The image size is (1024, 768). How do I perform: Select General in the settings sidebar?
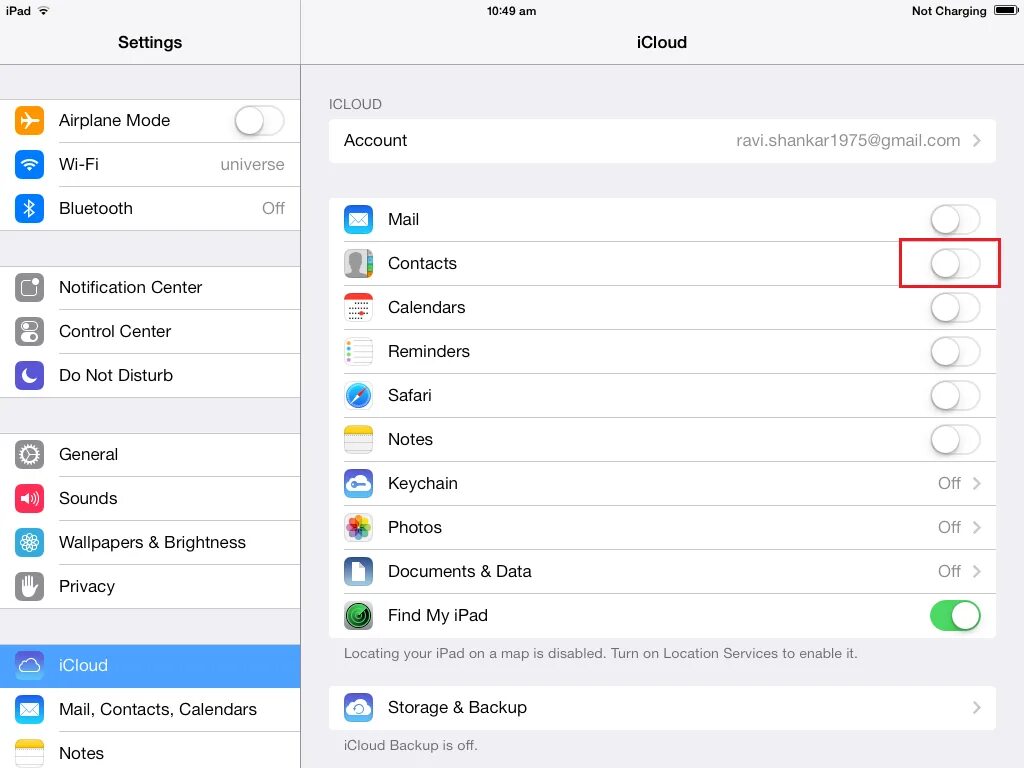pyautogui.click(x=150, y=455)
